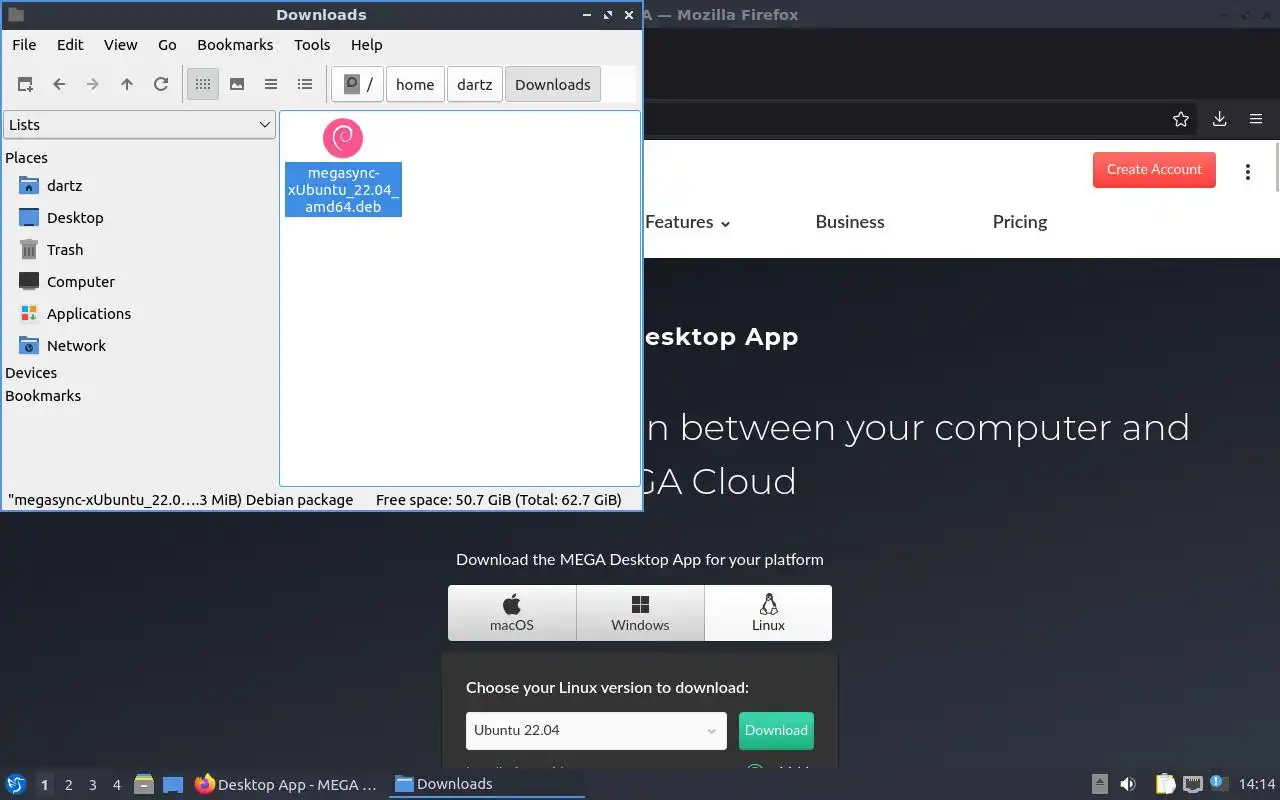Image resolution: width=1280 pixels, height=800 pixels.
Task: Open the Pricing page on MEGA
Action: coord(1020,222)
